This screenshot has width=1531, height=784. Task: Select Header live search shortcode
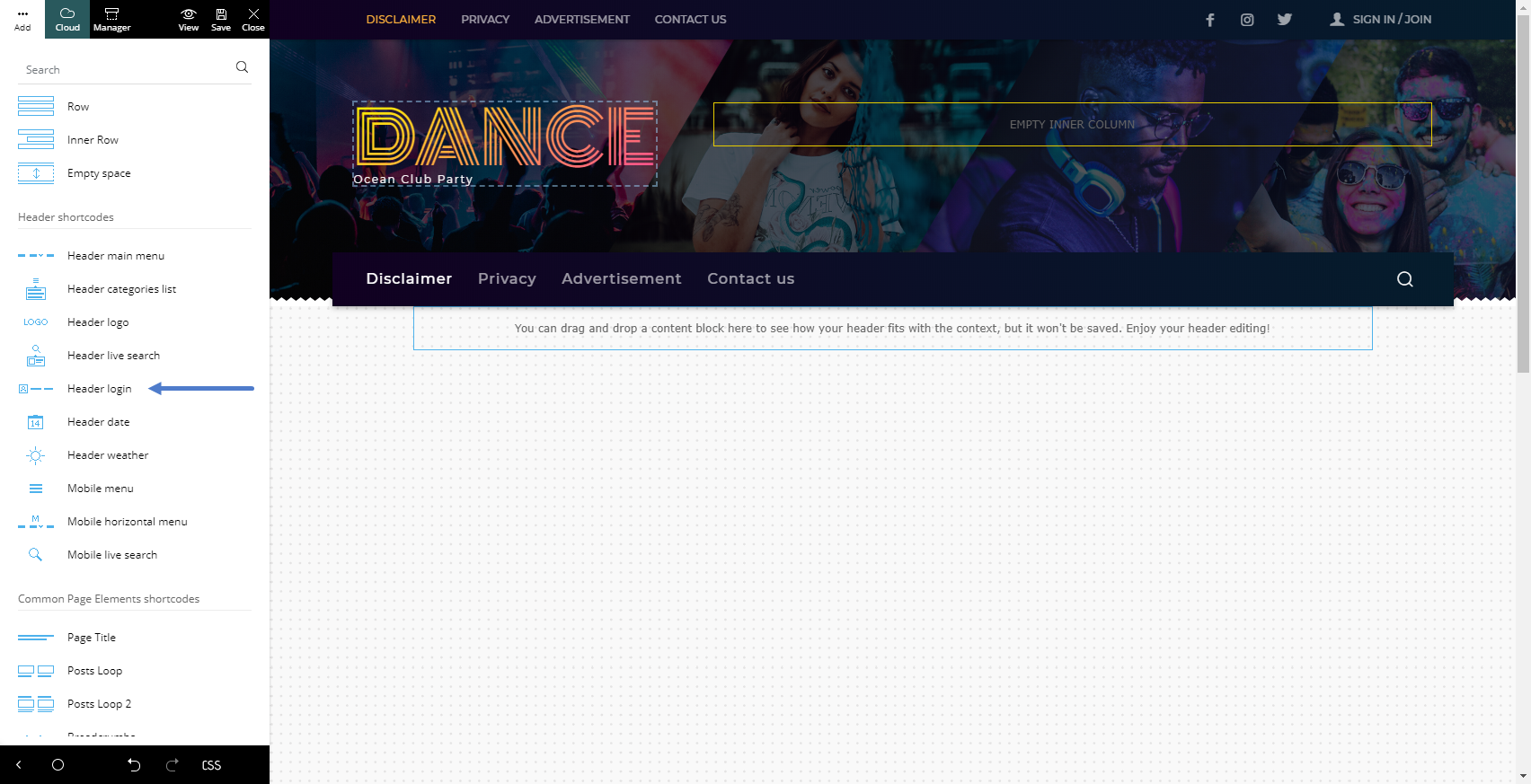(135, 356)
